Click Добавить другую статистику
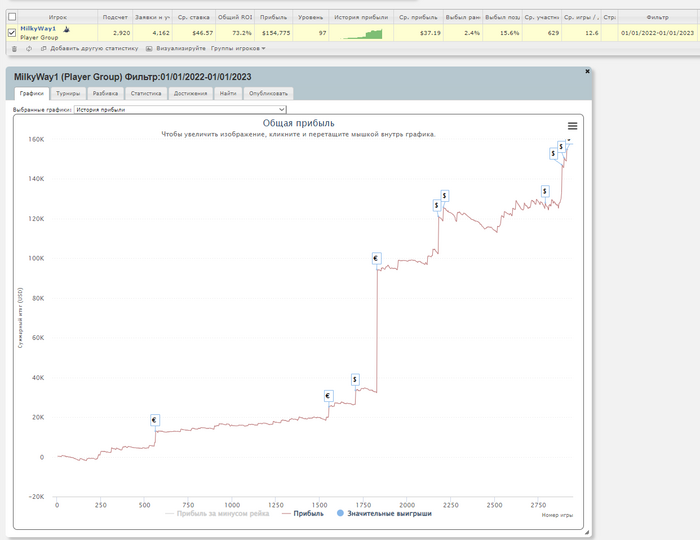This screenshot has height=540, width=700. (x=94, y=49)
